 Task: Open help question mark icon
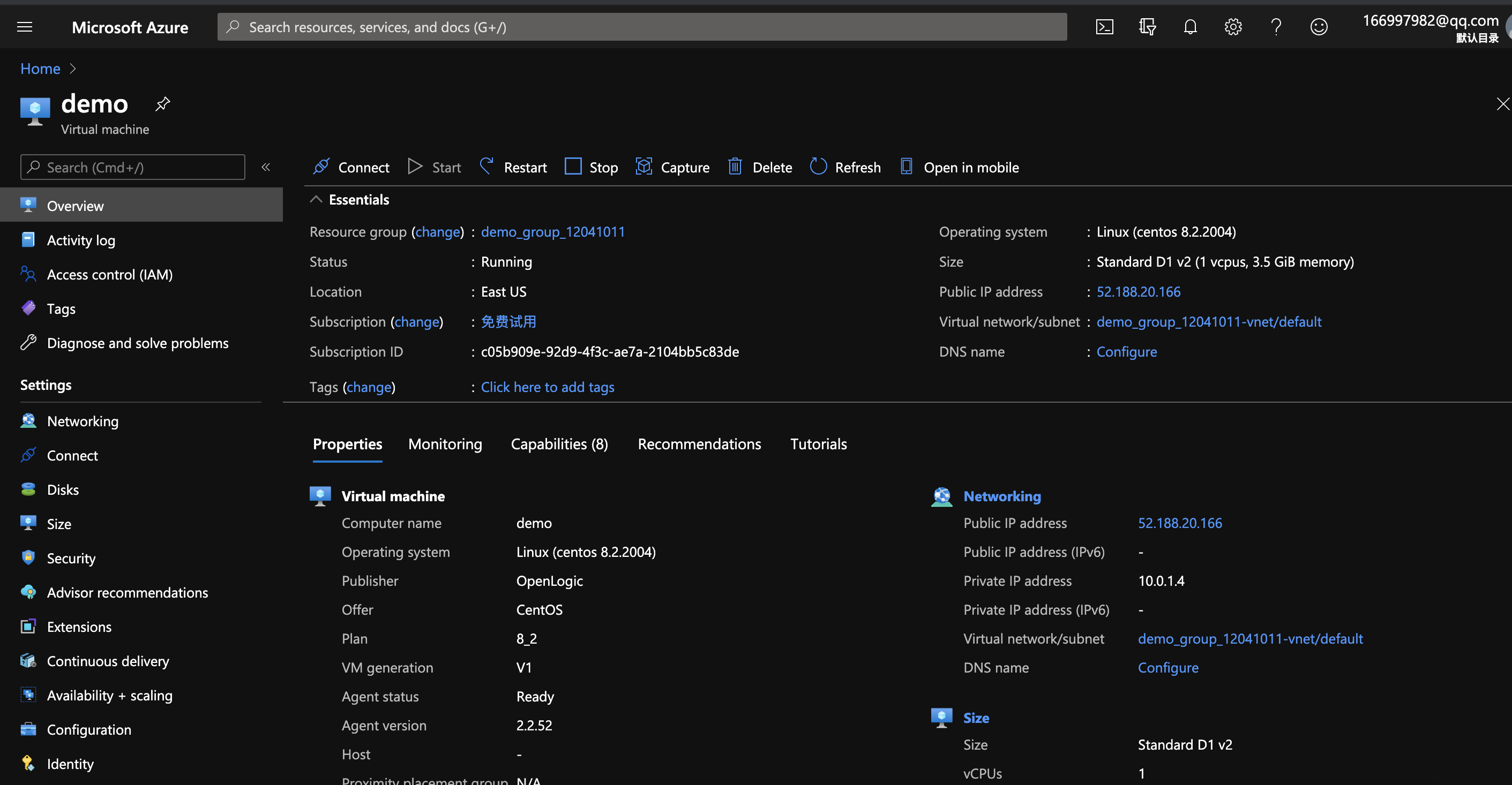click(x=1276, y=27)
